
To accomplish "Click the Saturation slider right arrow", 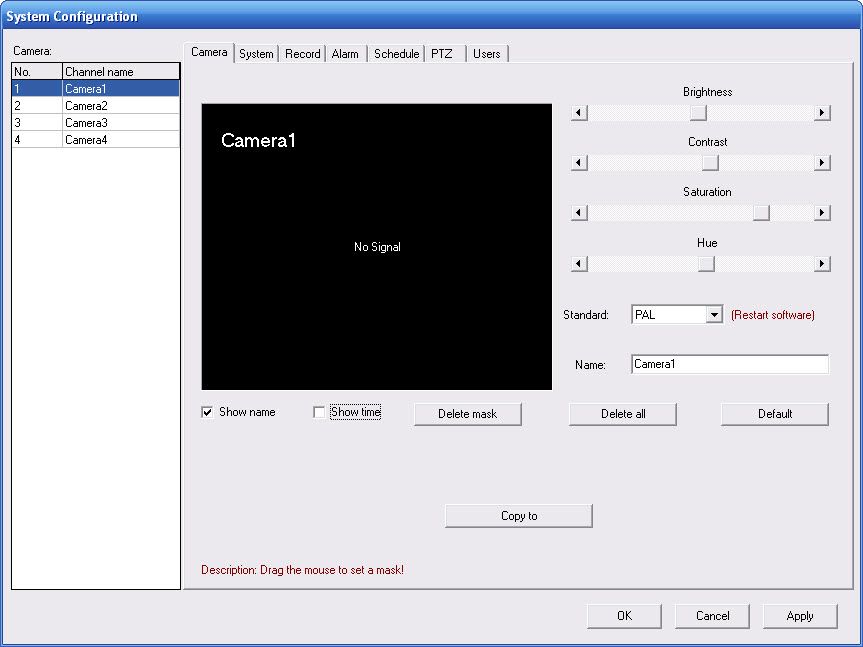I will 822,213.
